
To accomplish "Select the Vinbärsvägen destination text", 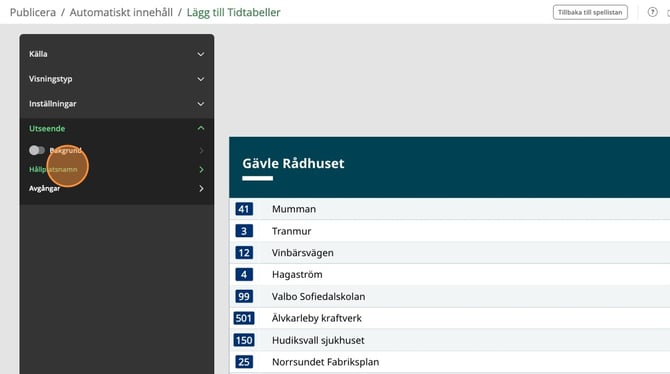I will (303, 253).
